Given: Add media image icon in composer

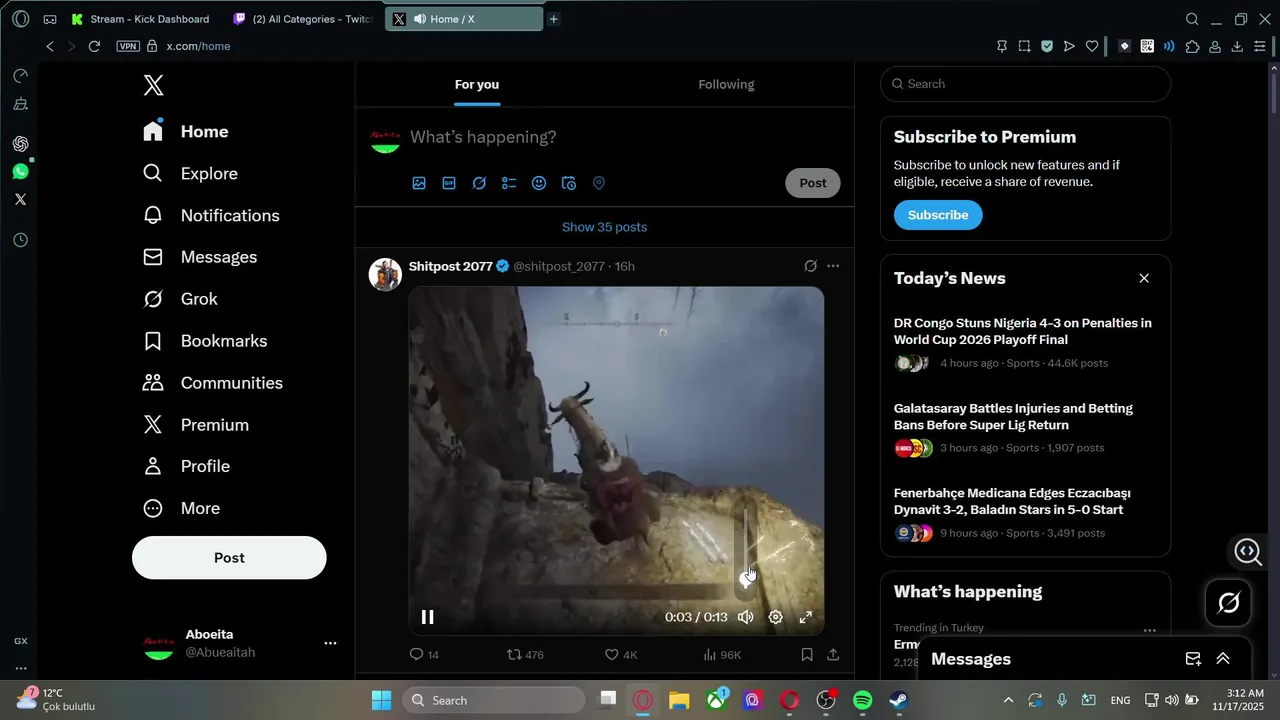Looking at the screenshot, I should pyautogui.click(x=419, y=183).
